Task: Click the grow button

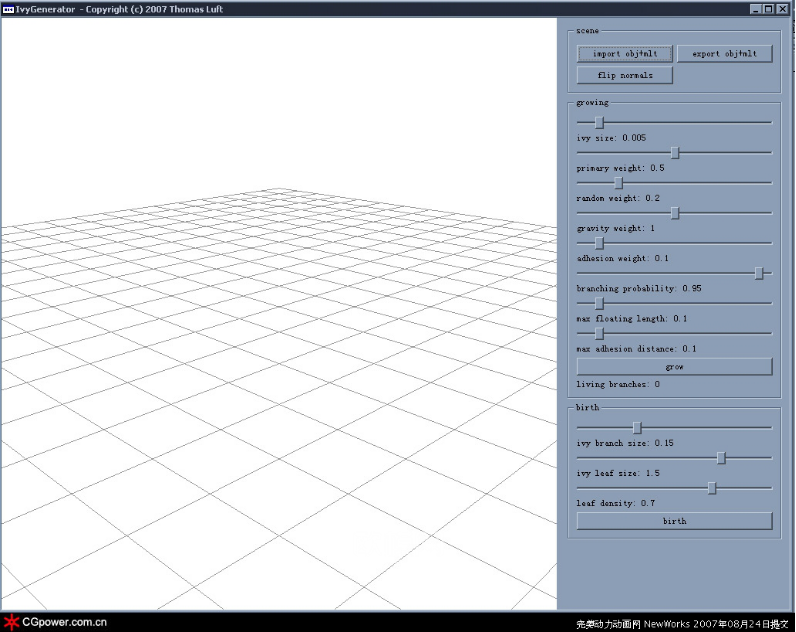Action: tap(674, 367)
